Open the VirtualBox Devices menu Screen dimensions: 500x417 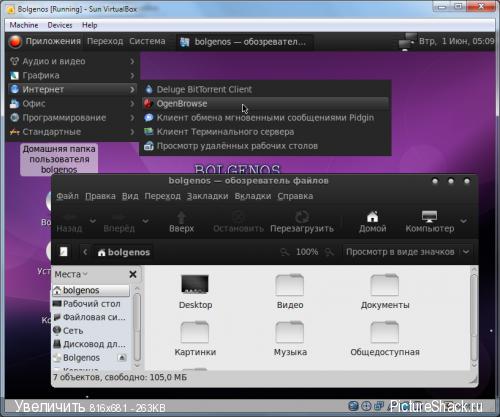pos(60,25)
